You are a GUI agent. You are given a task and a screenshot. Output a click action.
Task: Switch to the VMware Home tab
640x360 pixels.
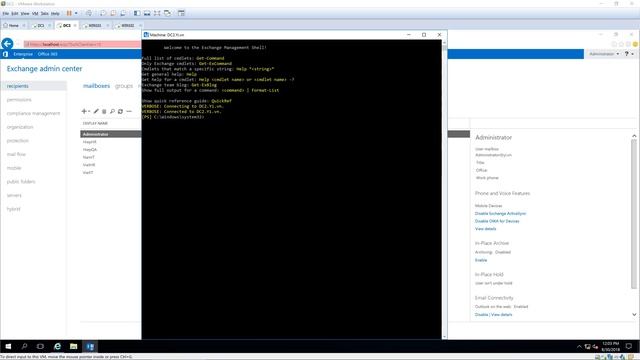[14, 25]
